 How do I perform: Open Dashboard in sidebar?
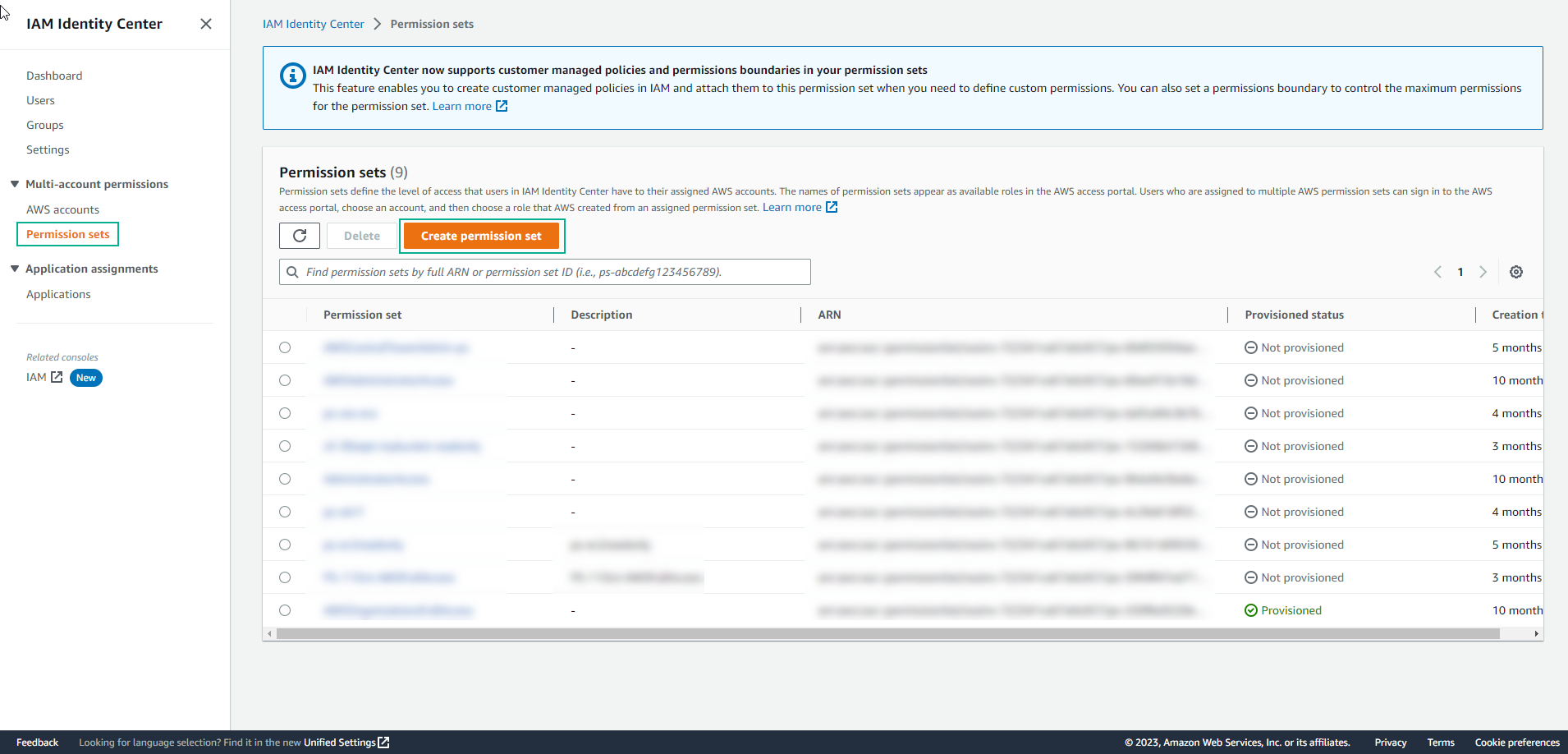point(54,76)
